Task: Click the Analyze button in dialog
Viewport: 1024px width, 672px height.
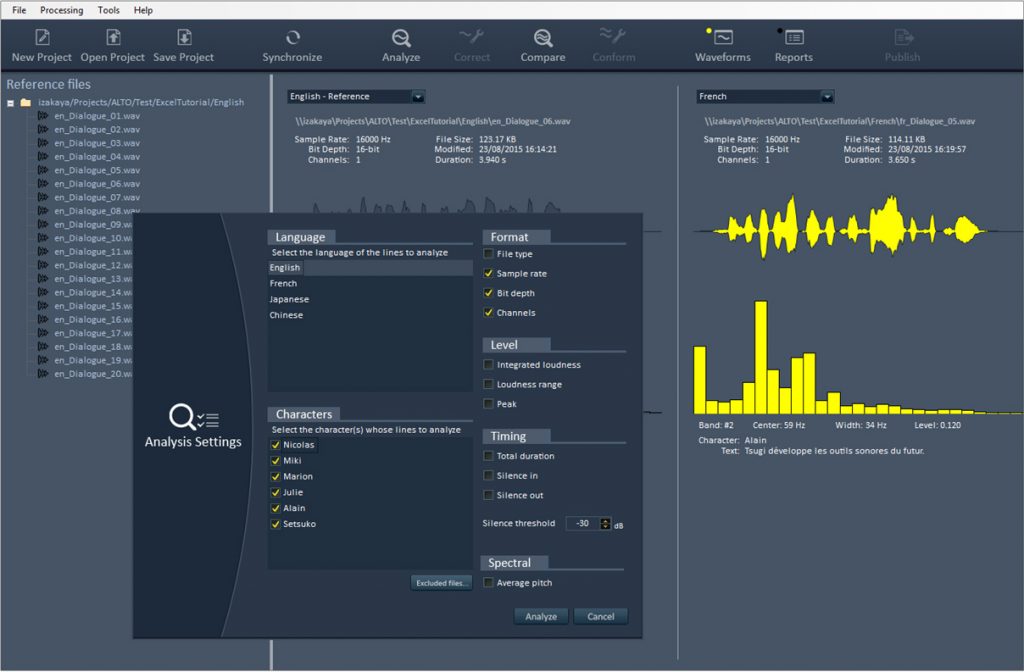Action: (x=541, y=616)
